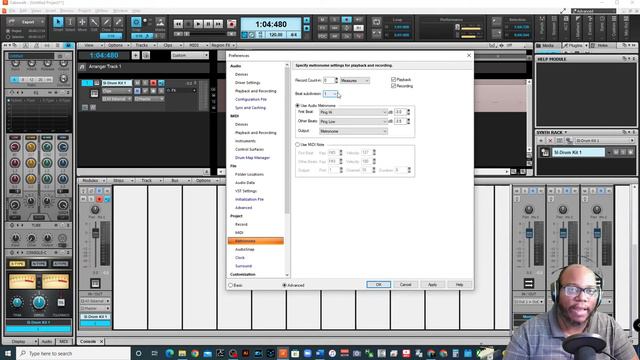Open Folder Locations preferences page
This screenshot has height=360, width=640.
[249, 174]
